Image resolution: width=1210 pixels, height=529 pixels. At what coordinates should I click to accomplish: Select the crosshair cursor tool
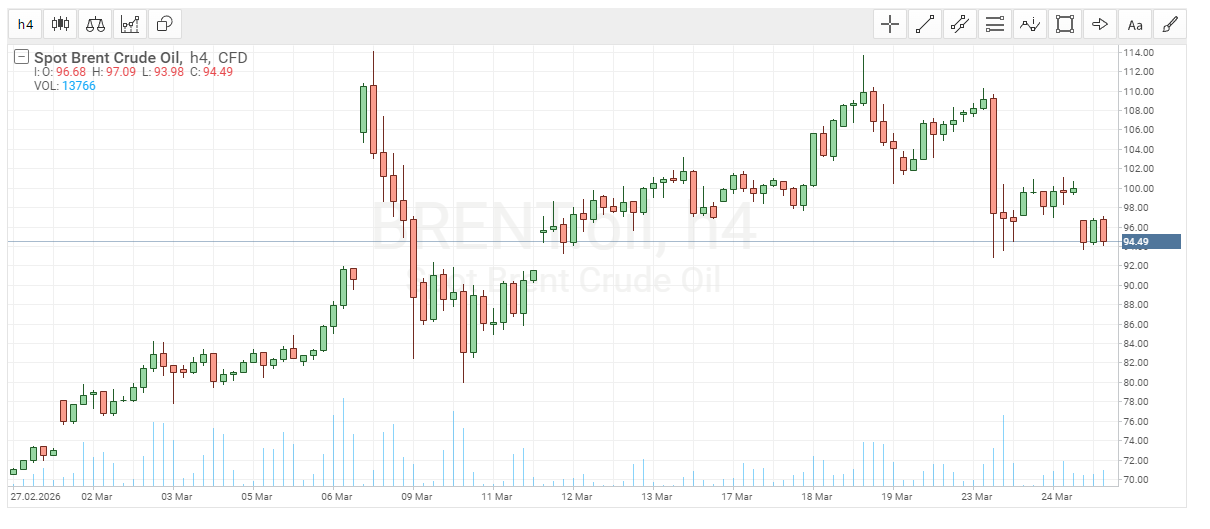pyautogui.click(x=890, y=24)
